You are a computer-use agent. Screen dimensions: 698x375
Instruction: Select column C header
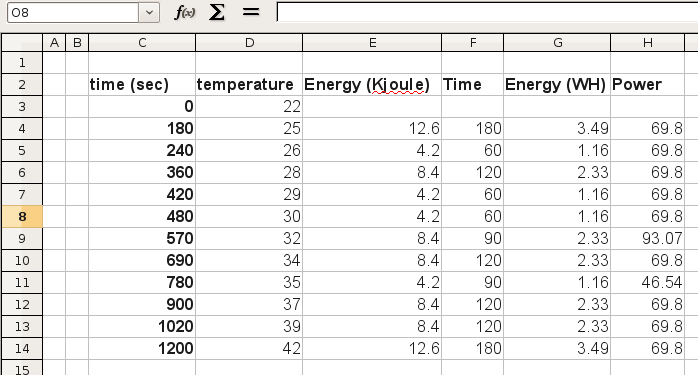(x=142, y=43)
